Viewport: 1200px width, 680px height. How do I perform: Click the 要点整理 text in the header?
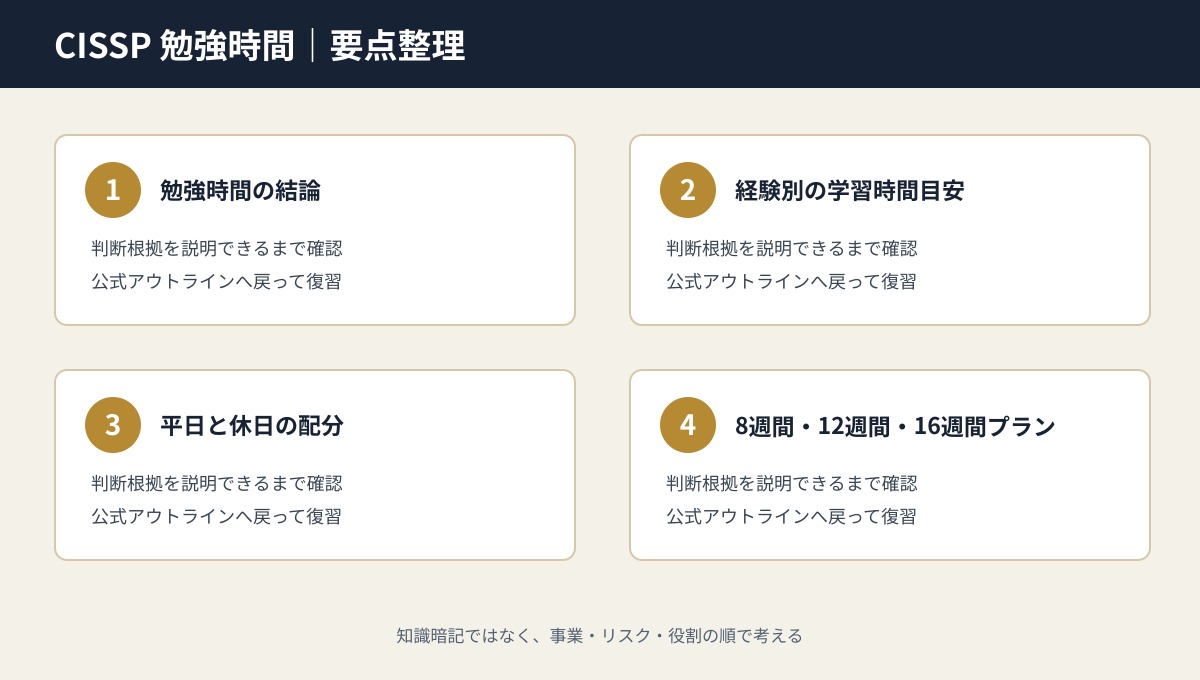point(397,45)
